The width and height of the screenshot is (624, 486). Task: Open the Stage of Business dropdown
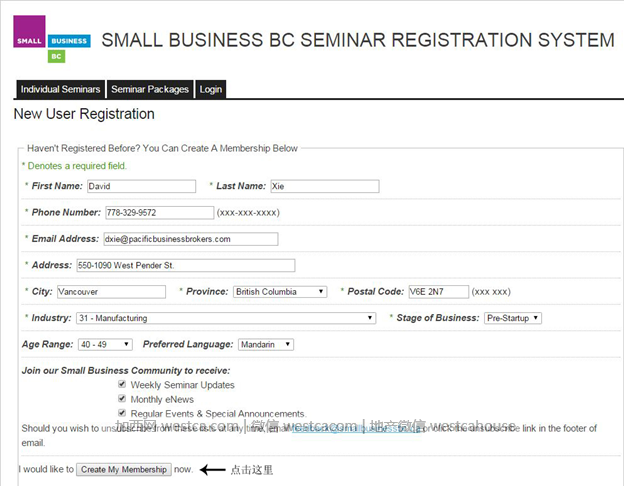513,318
